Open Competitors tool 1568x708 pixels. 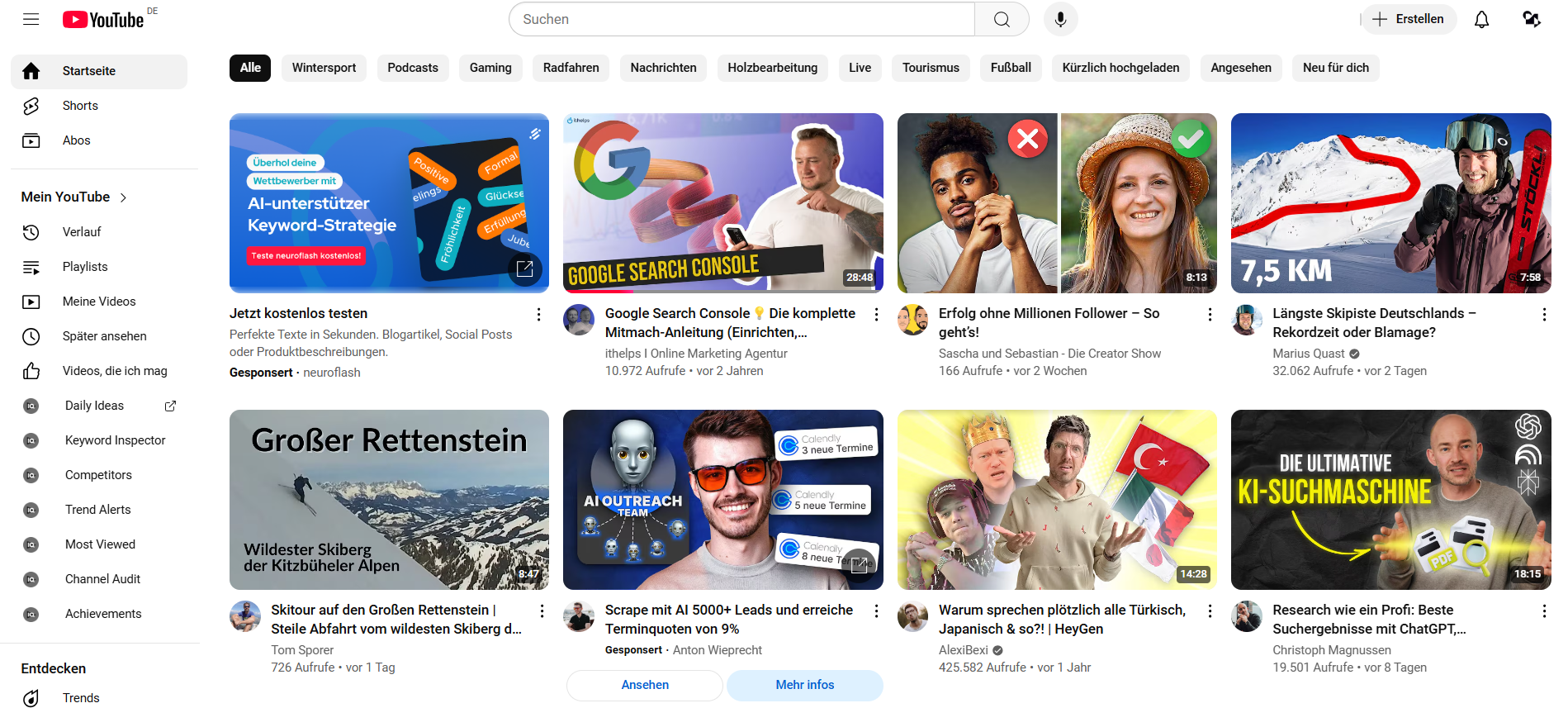click(x=99, y=475)
